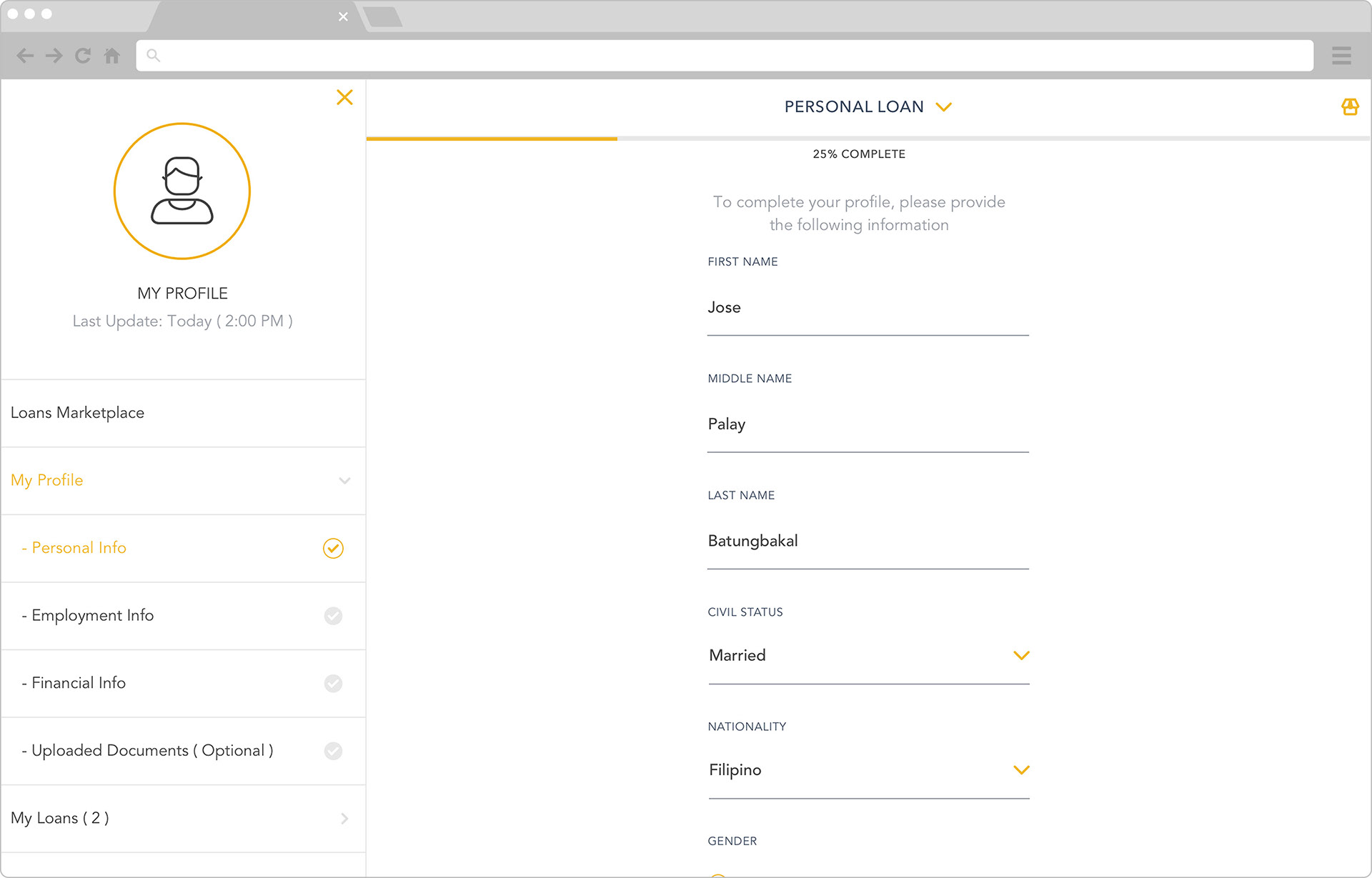Toggle the Employment Info checkmark
The height and width of the screenshot is (878, 1372).
coord(333,616)
